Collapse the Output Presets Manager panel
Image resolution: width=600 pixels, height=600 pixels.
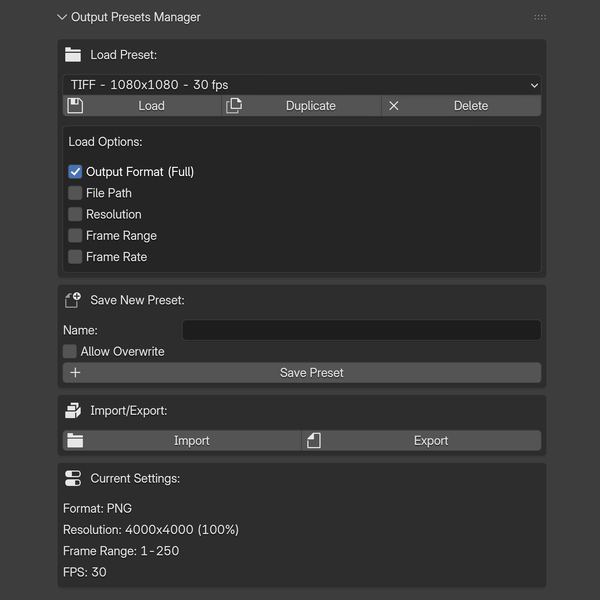pyautogui.click(x=63, y=17)
